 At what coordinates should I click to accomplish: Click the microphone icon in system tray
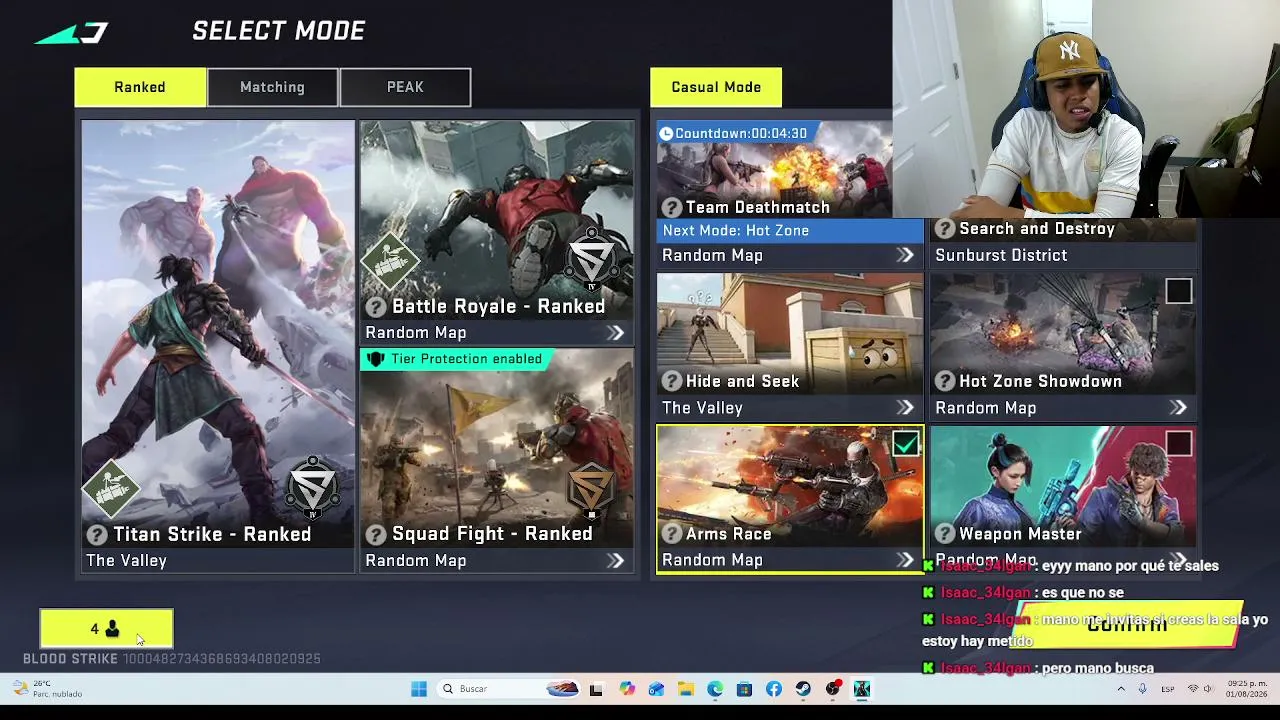click(x=1142, y=689)
